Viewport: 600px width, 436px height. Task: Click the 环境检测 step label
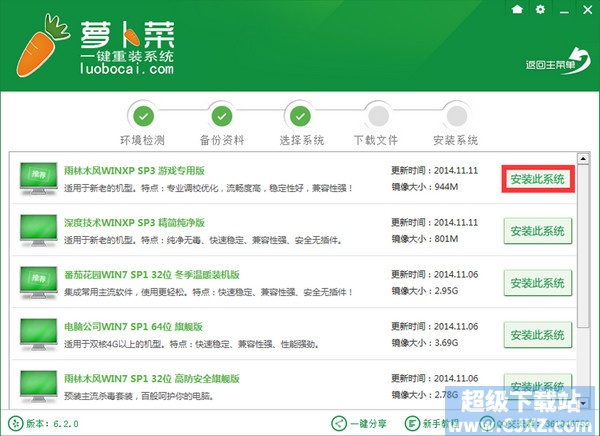142,140
